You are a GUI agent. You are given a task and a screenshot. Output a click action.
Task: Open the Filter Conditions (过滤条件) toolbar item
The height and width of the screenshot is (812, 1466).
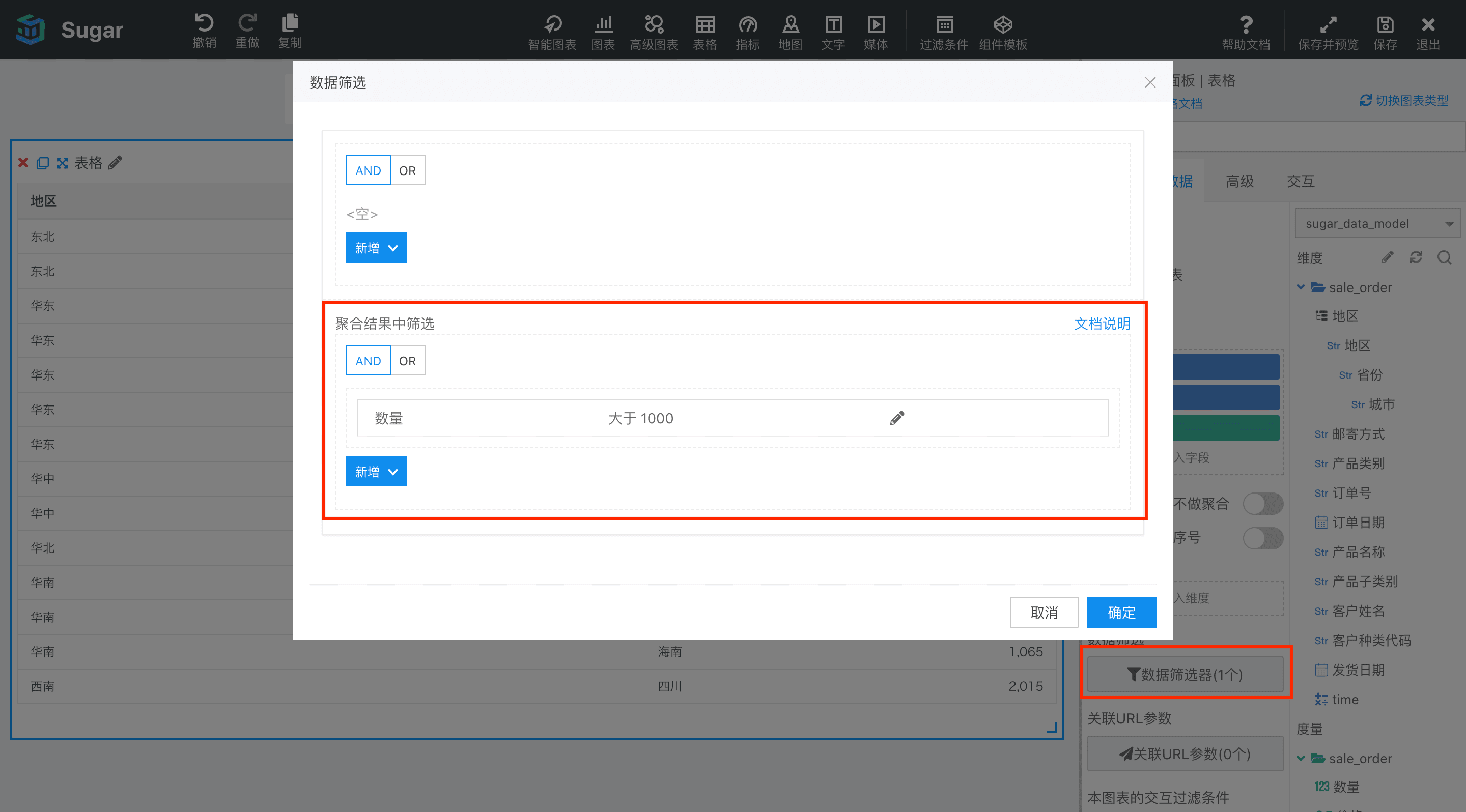point(944,33)
